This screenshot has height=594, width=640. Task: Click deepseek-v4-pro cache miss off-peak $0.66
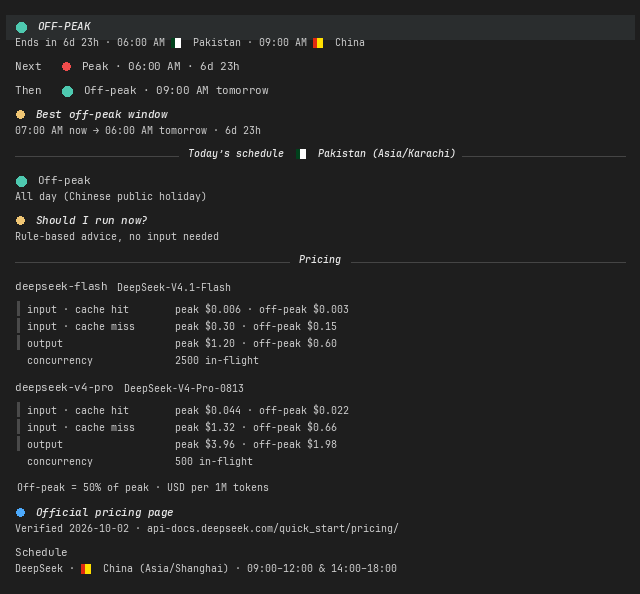pos(295,427)
